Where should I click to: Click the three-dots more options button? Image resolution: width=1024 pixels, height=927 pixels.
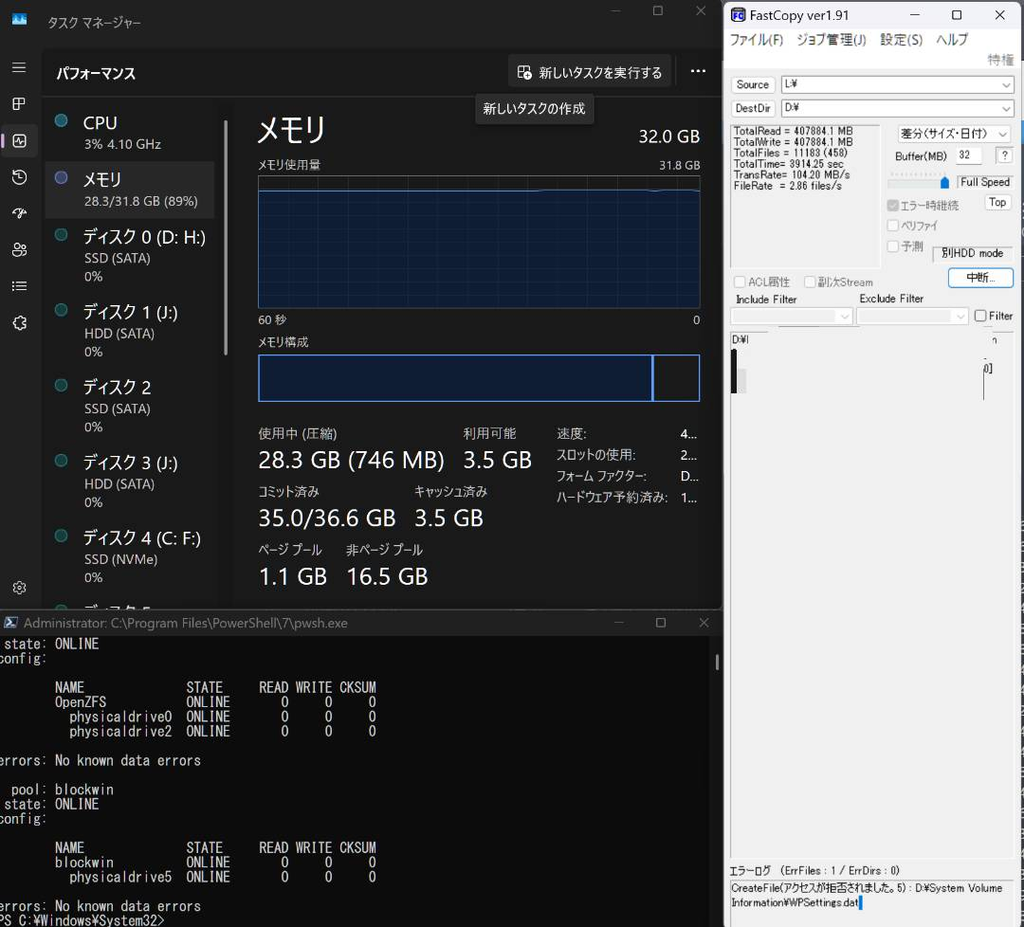click(x=697, y=71)
